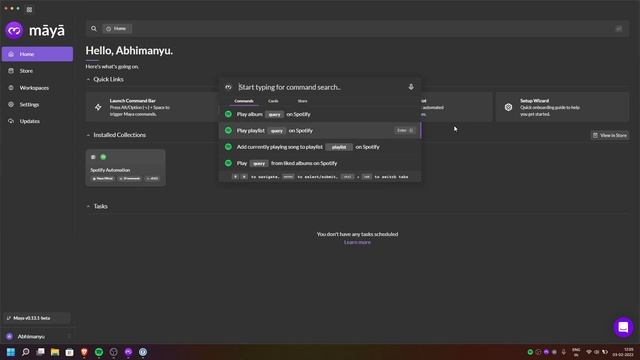Viewport: 640px width, 360px height.
Task: Click the icon at right end of search bar
Action: (619, 29)
